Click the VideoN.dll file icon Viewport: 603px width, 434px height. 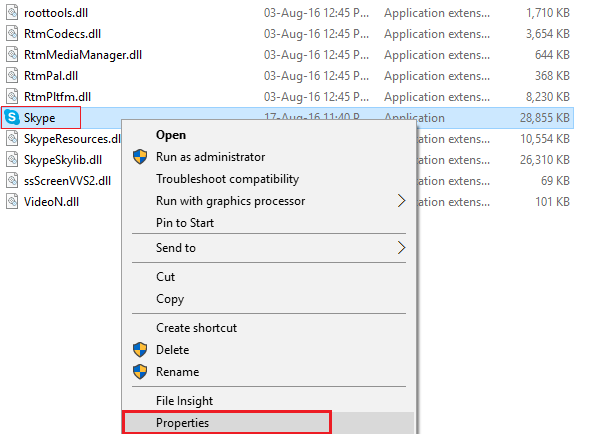12,201
